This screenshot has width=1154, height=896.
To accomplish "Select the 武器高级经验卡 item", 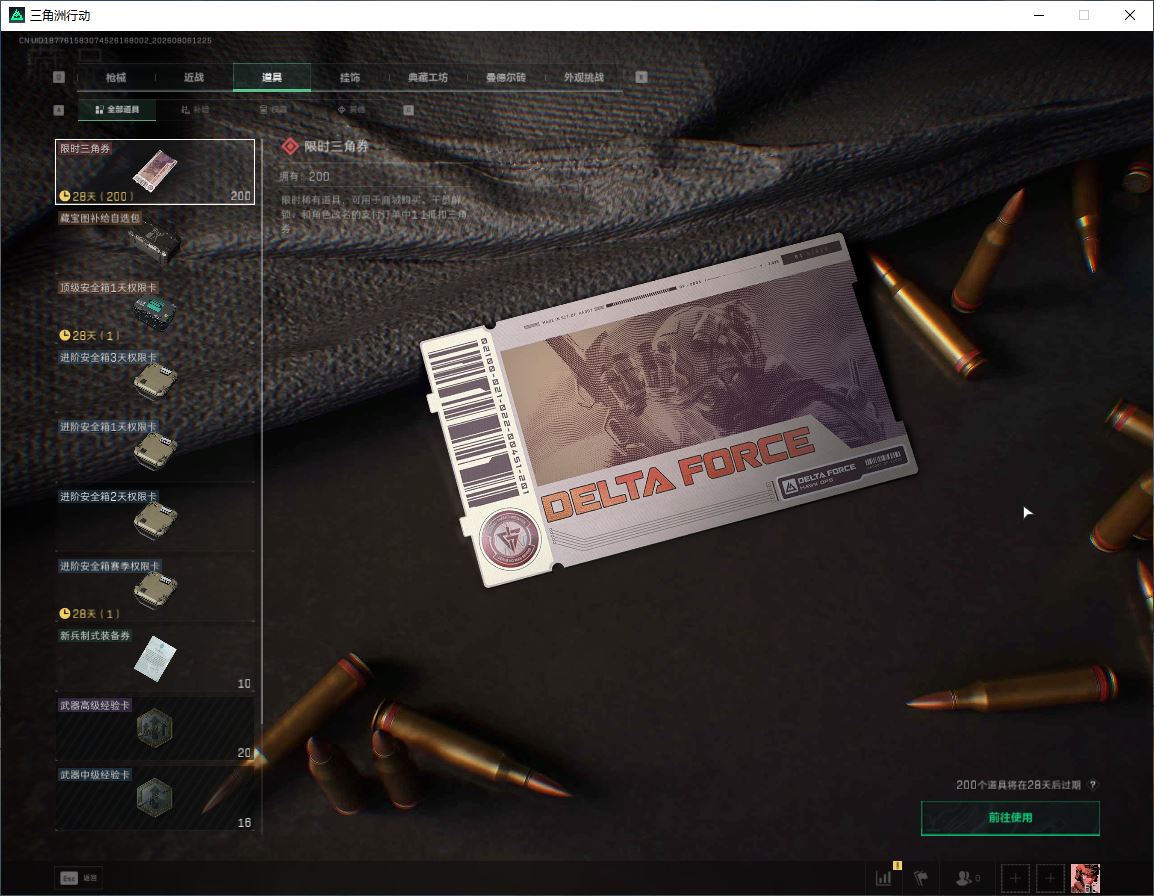I will (x=155, y=728).
